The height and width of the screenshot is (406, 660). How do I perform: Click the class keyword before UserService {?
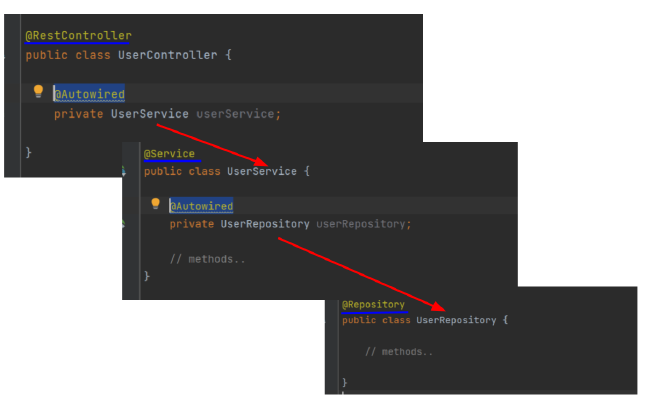tap(204, 171)
